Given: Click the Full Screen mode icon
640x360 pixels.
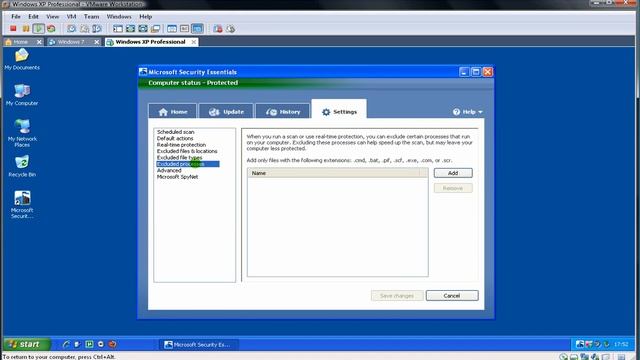Looking at the screenshot, I should coord(143,29).
